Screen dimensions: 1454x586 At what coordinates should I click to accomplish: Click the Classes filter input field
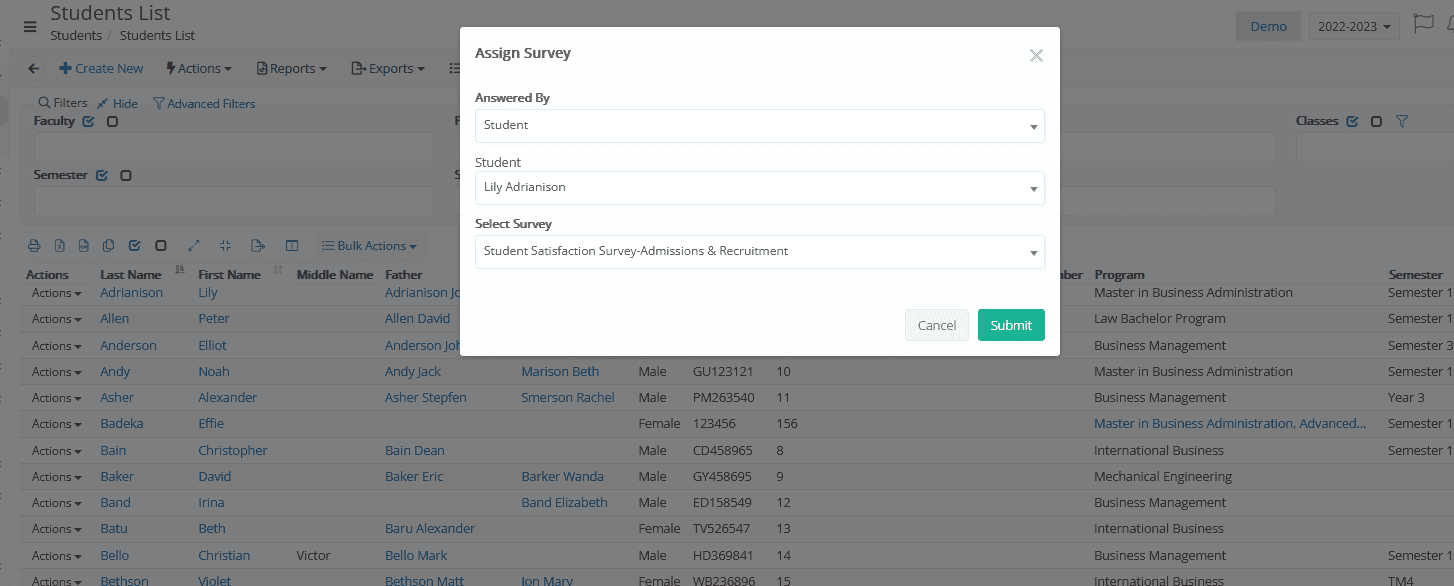click(x=1375, y=148)
